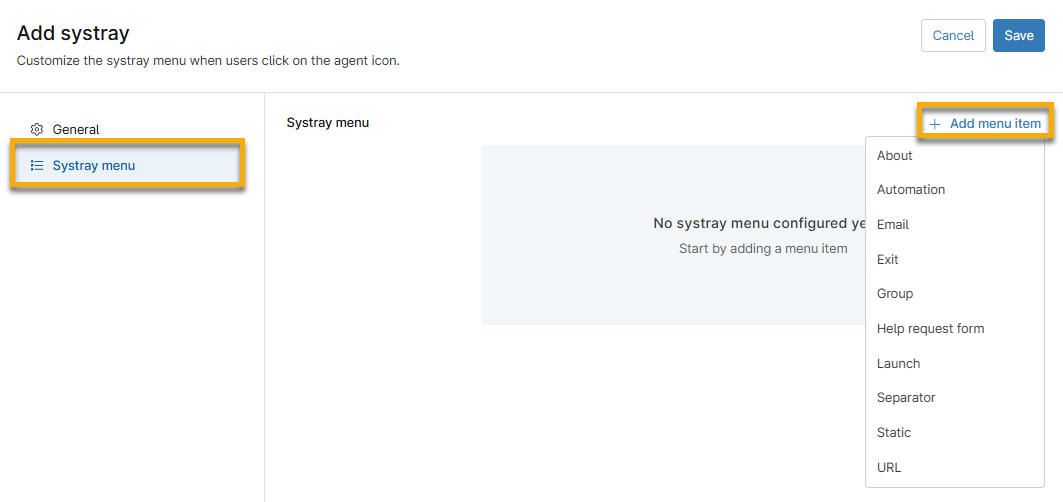Select the Automation menu item type
The height and width of the screenshot is (502, 1063).
910,190
